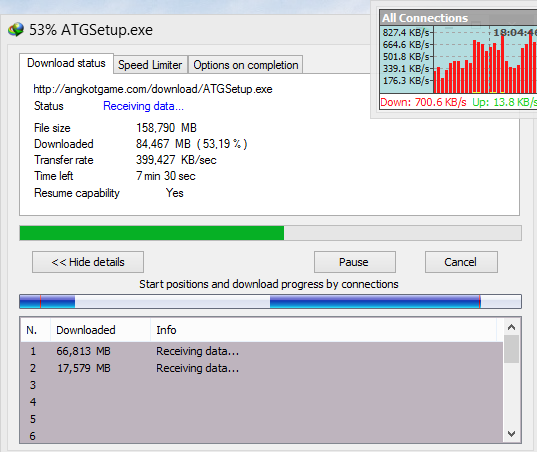Switch to the Download status tab
Screen dimensions: 537x452
[x=66, y=63]
